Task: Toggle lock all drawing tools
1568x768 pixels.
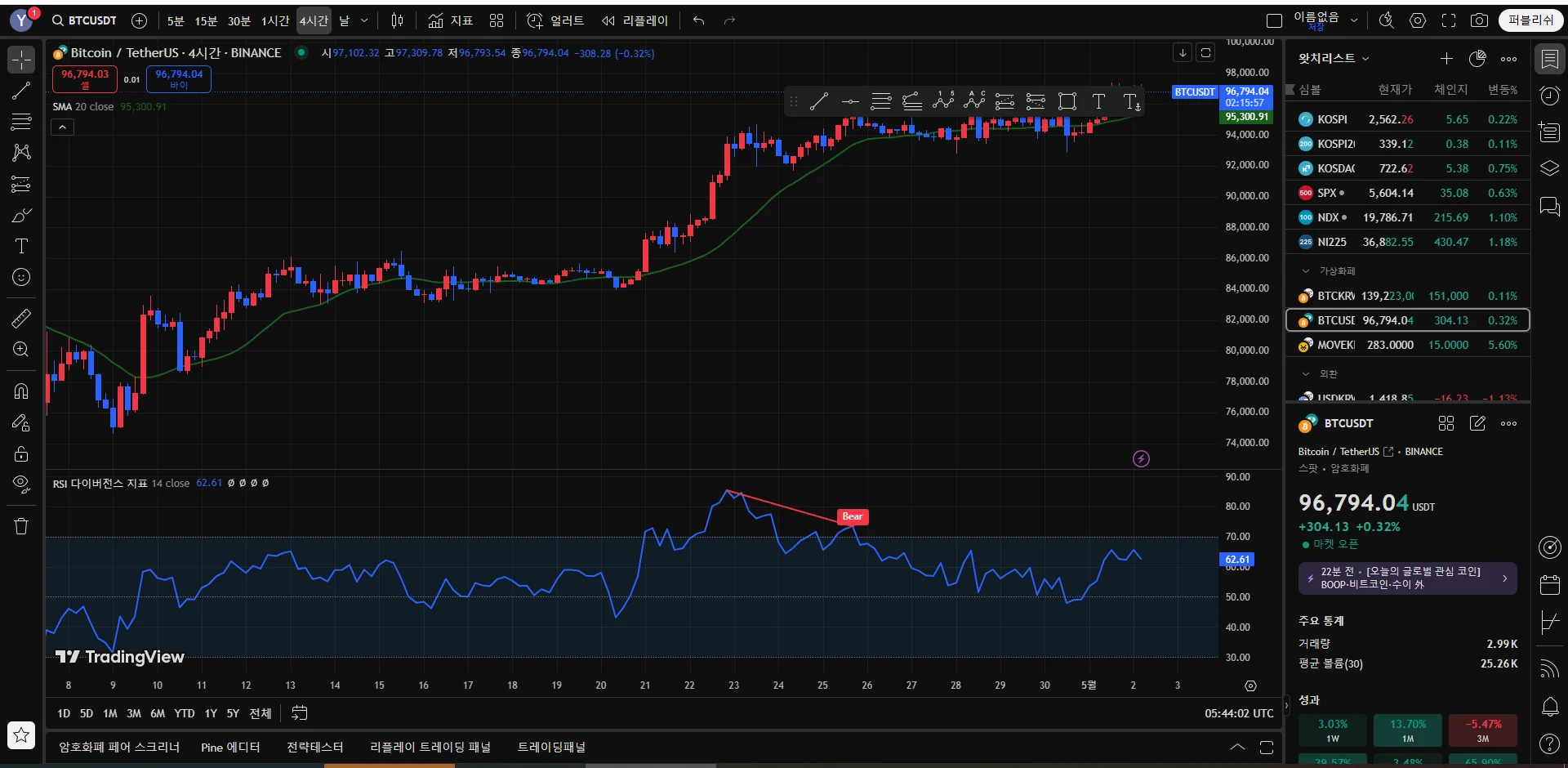Action: (x=21, y=453)
